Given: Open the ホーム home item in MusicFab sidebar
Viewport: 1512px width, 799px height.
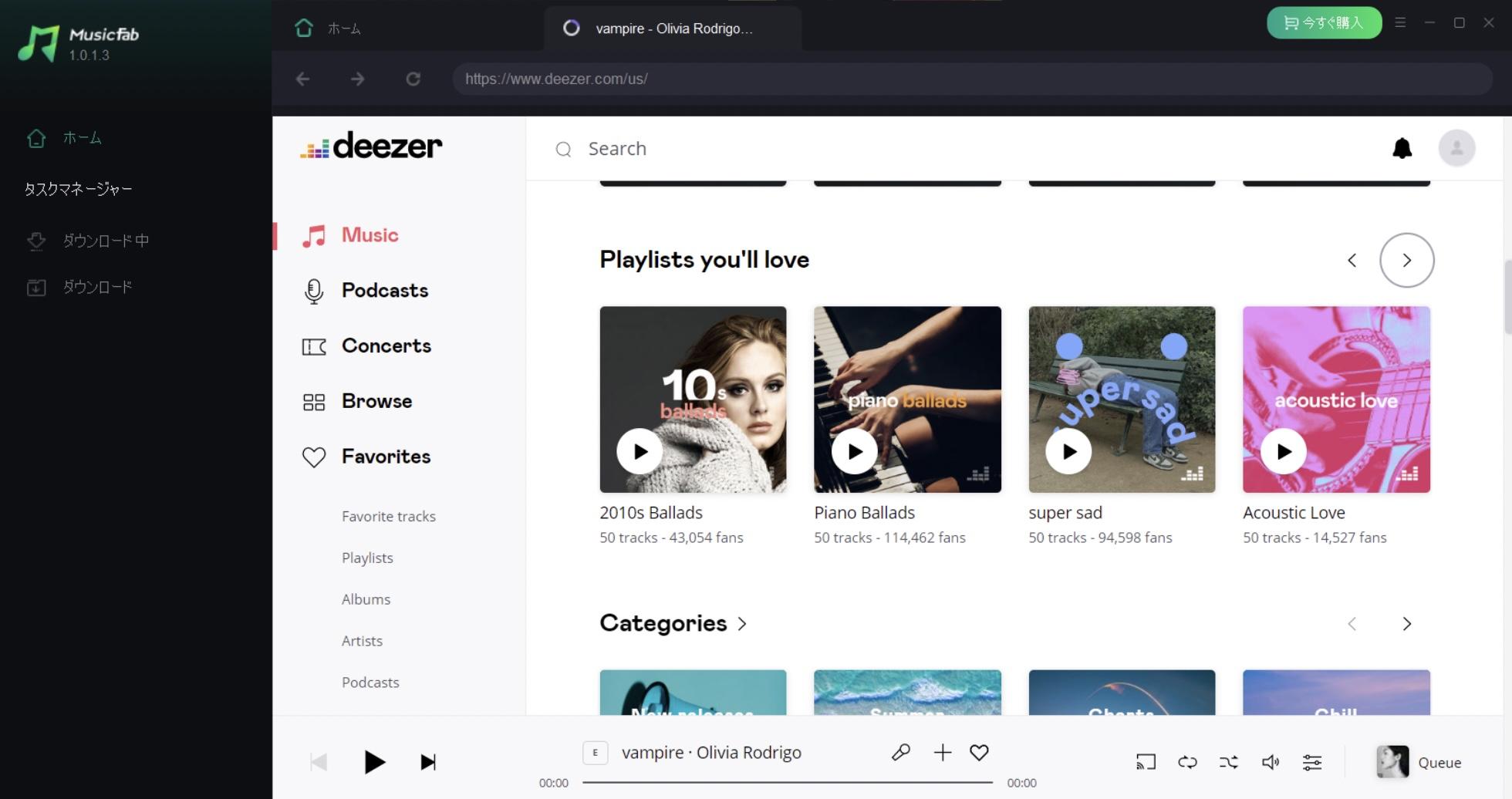Looking at the screenshot, I should click(65, 138).
